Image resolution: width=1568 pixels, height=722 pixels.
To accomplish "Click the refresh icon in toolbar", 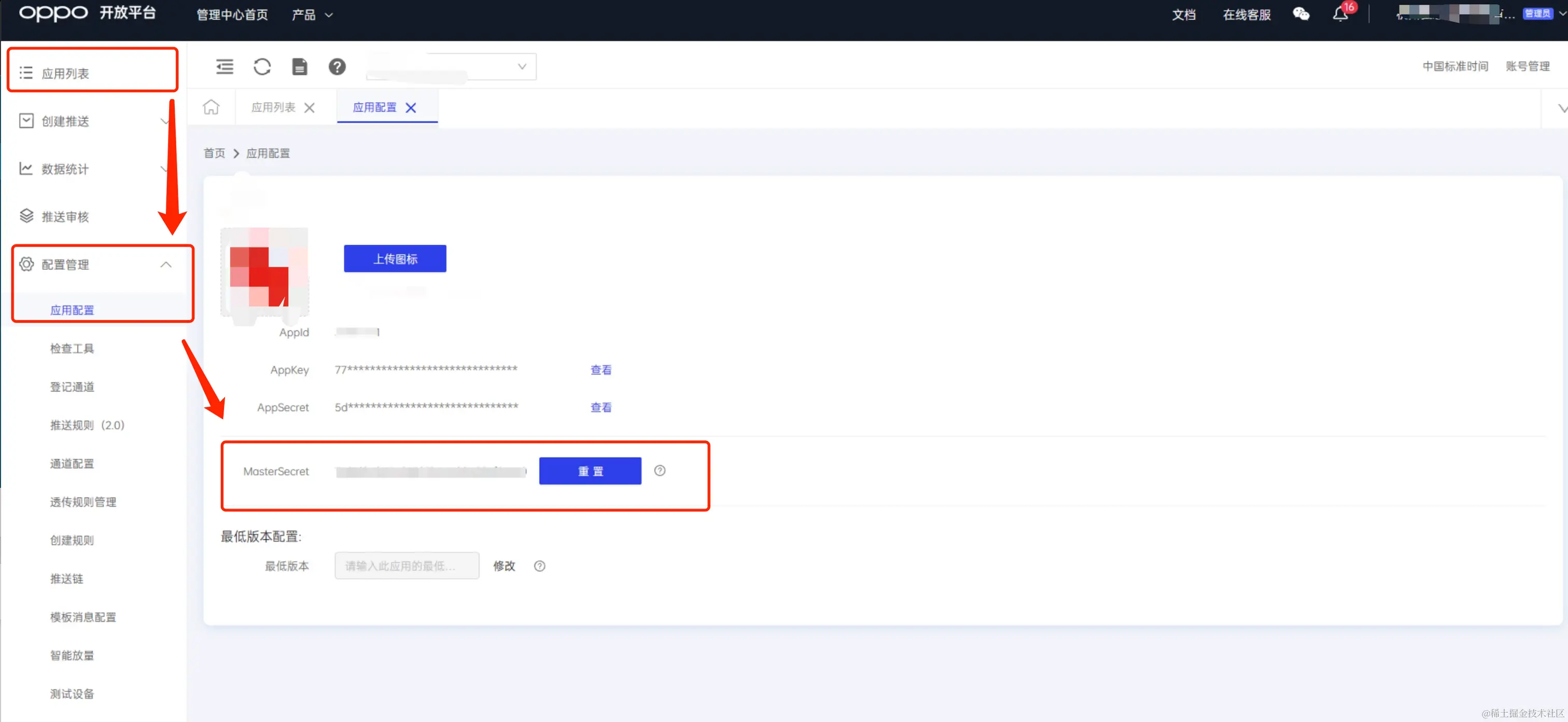I will [x=262, y=66].
